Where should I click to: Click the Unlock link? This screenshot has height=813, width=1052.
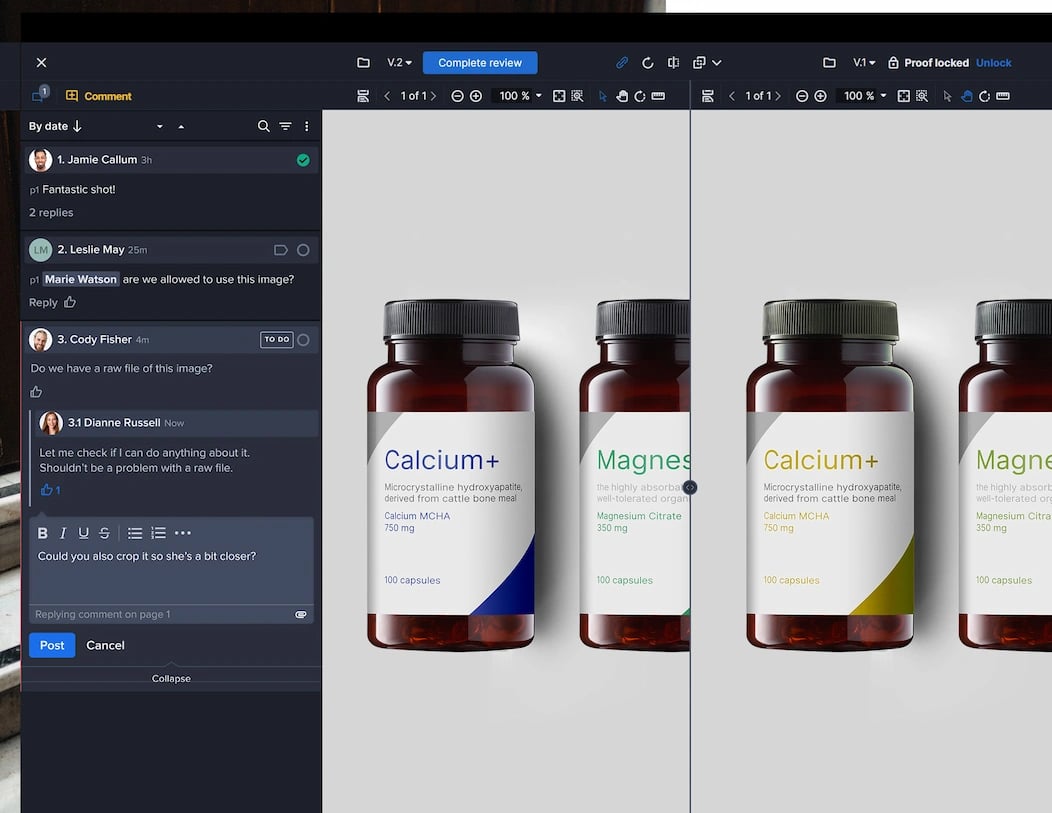coord(993,63)
